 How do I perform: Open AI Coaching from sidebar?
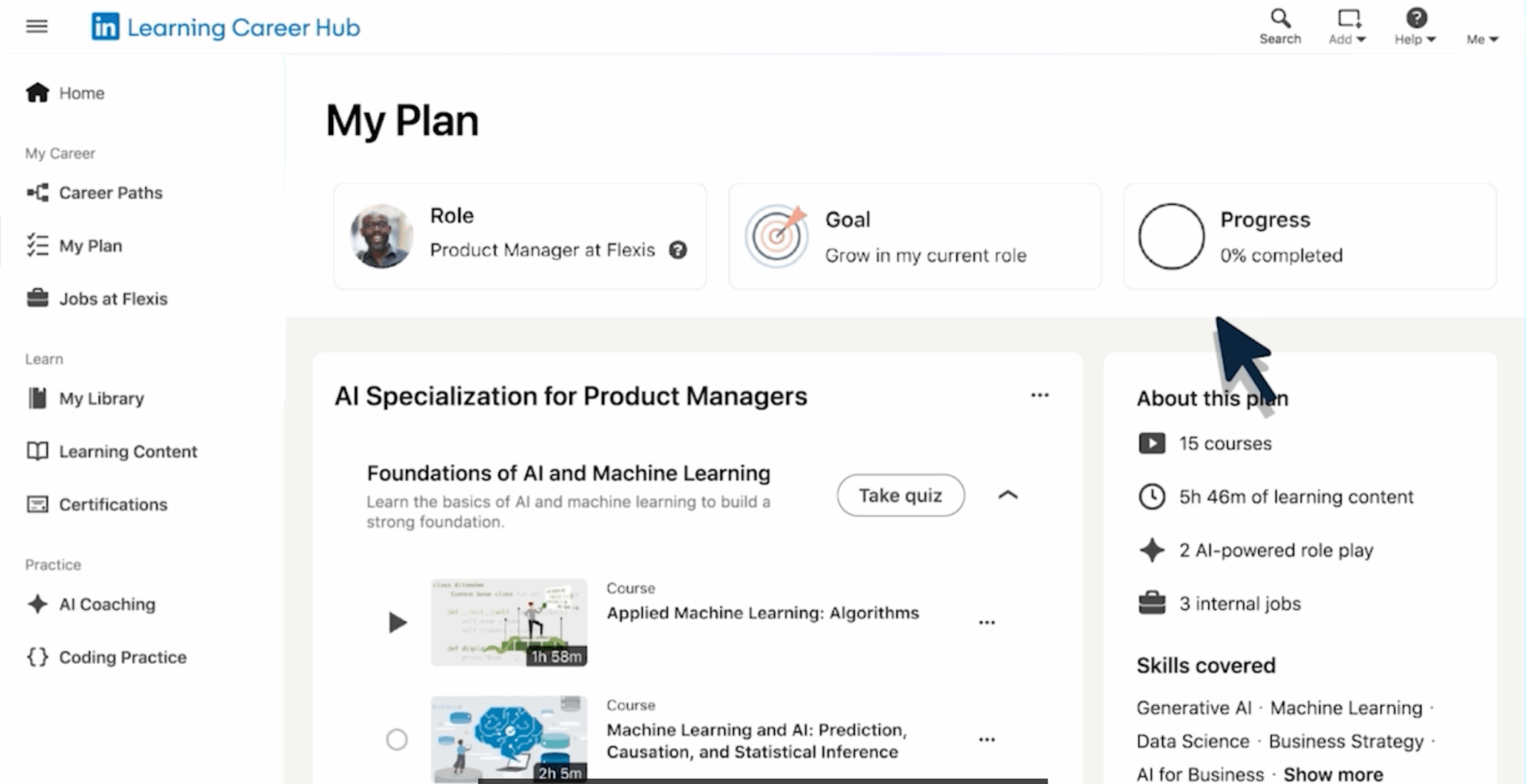(x=107, y=604)
